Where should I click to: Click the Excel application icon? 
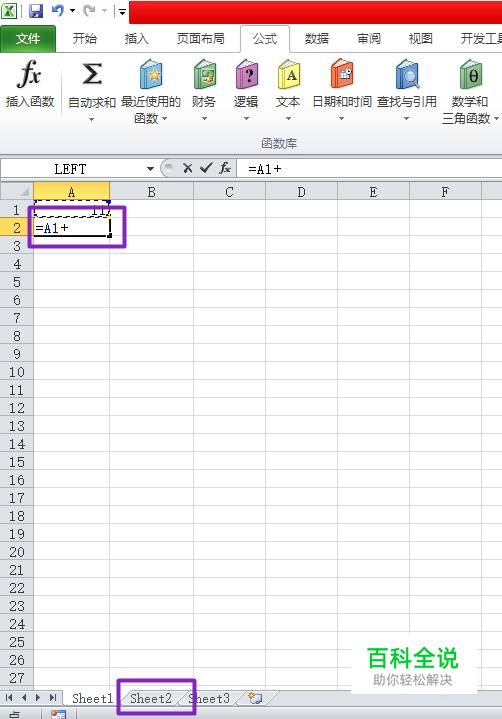[x=9, y=11]
